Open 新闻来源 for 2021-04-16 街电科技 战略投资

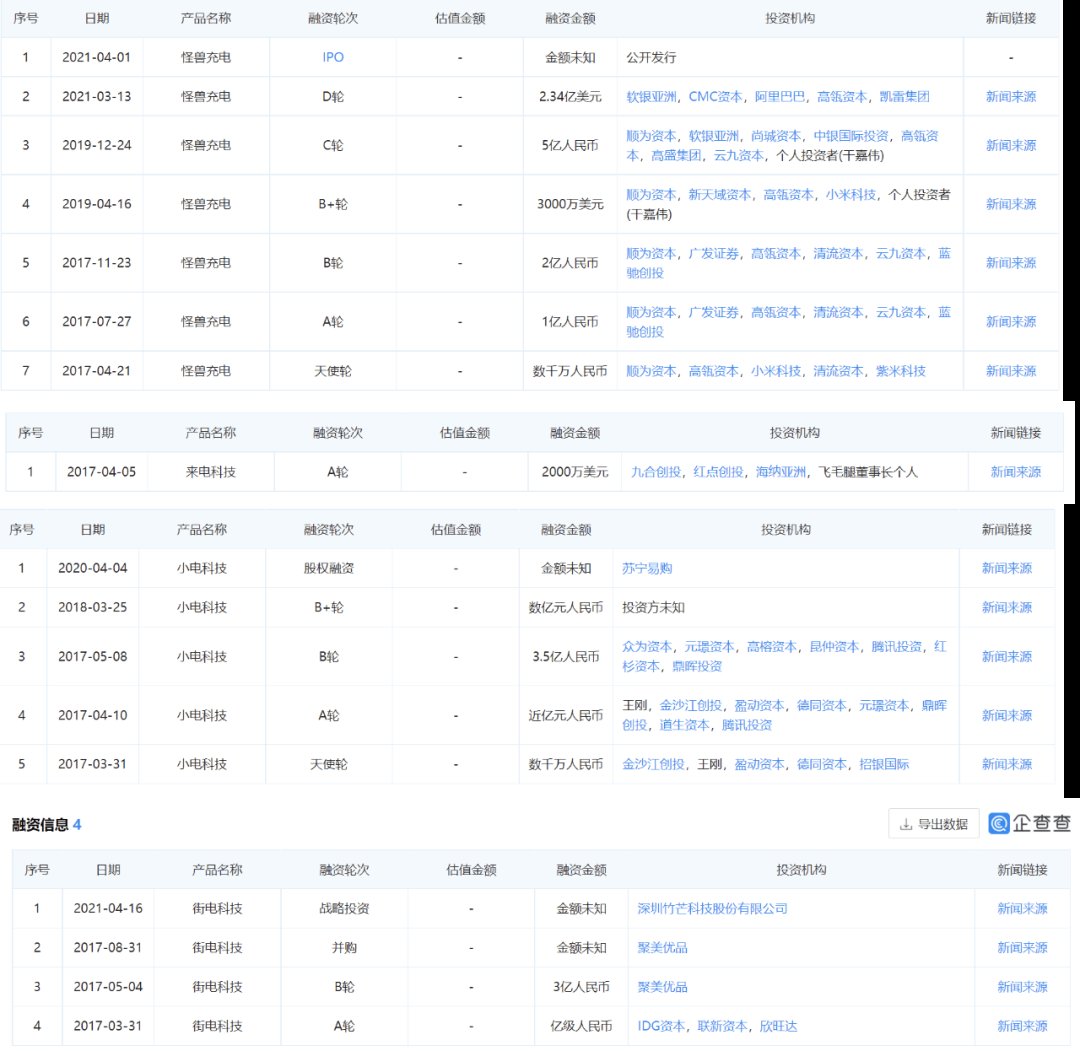(1022, 908)
